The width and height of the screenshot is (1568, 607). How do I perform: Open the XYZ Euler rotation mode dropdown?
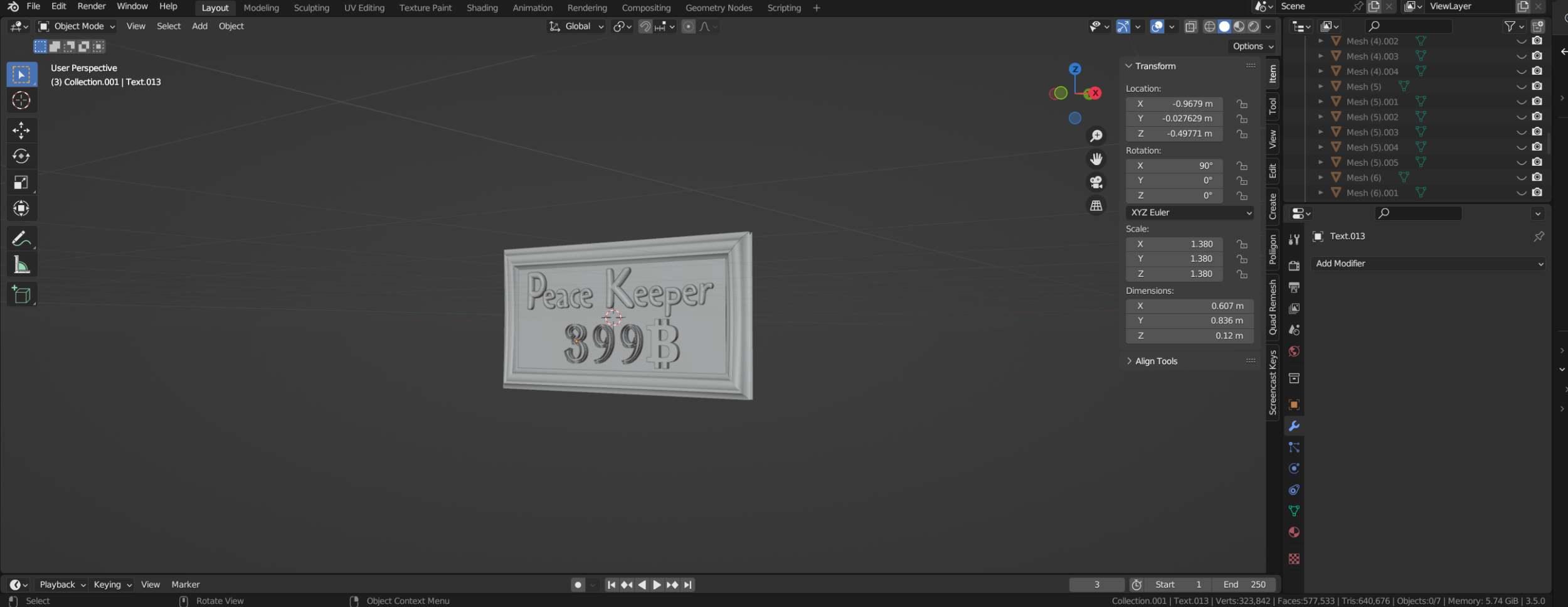tap(1190, 213)
